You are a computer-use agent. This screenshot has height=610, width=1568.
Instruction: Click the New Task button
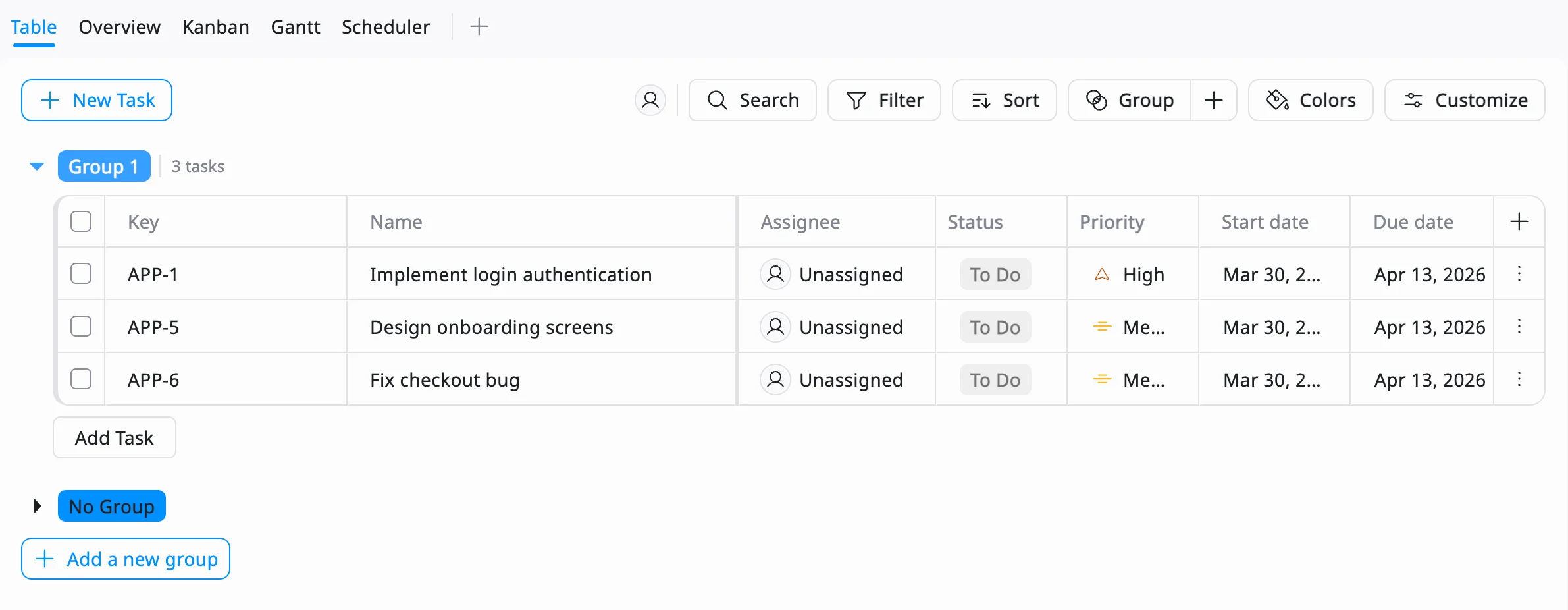coord(97,100)
